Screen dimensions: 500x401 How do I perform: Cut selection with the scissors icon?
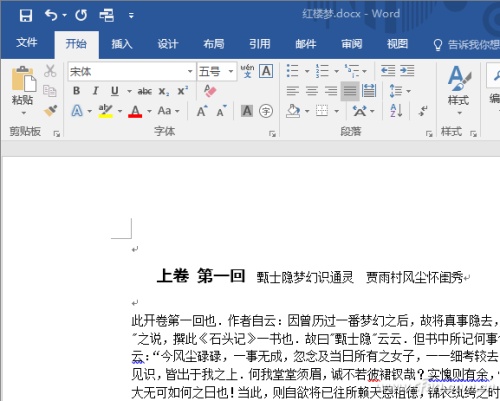pyautogui.click(x=50, y=71)
